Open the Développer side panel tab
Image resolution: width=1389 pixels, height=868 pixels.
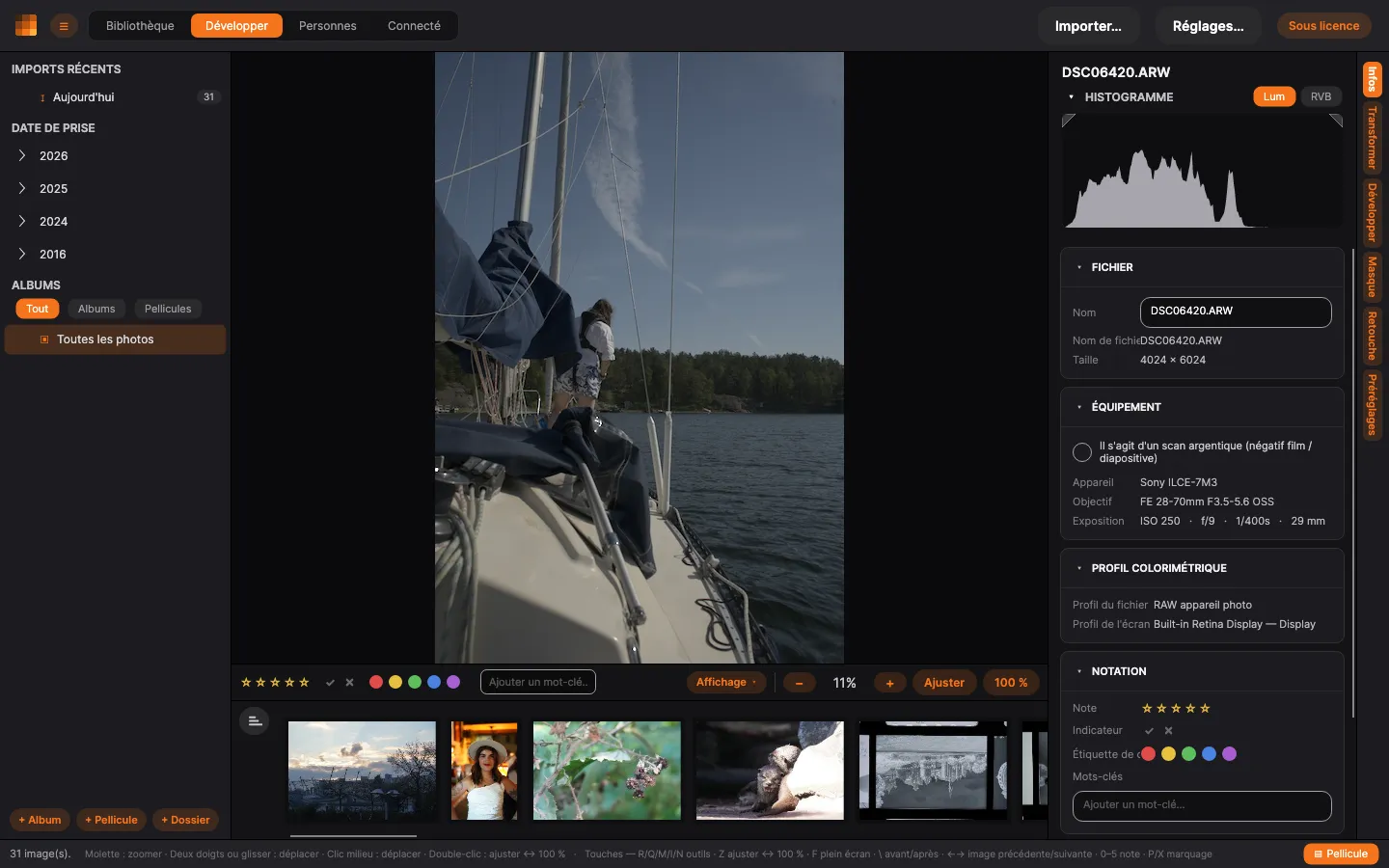click(x=1372, y=213)
